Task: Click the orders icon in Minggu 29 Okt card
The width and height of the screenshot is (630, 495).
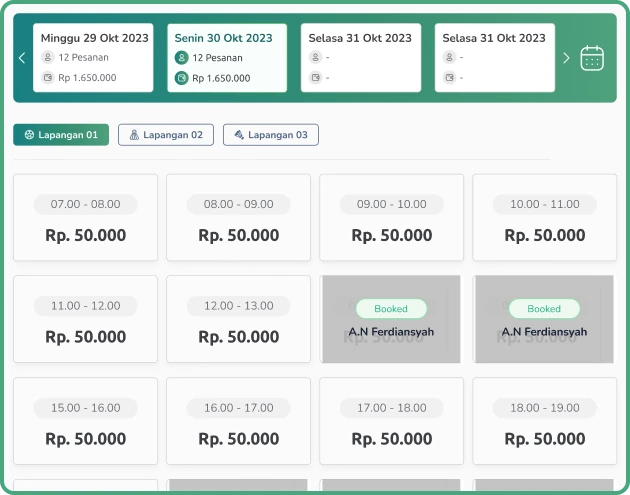Action: click(47, 57)
